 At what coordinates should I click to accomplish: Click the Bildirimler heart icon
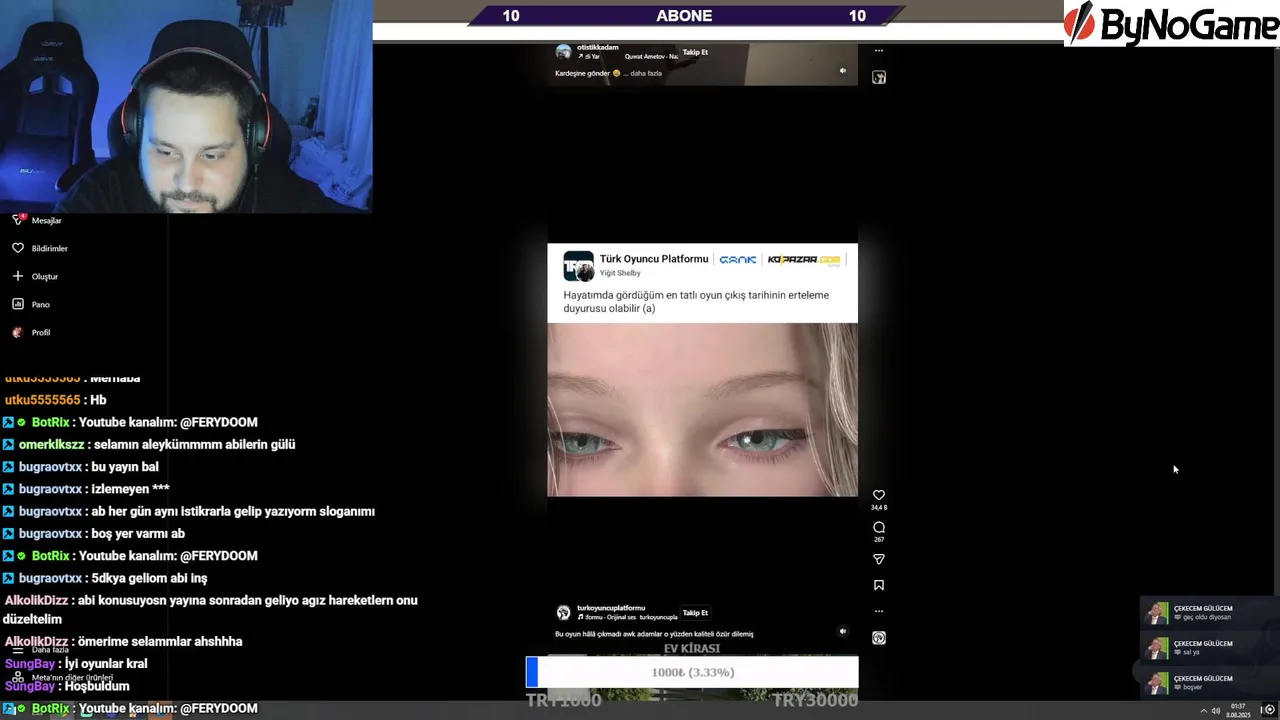click(17, 248)
